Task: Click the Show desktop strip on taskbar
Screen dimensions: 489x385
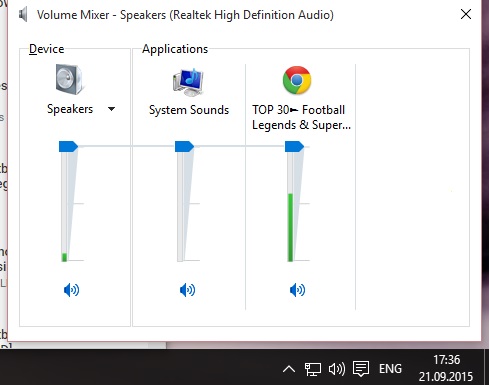Action: coord(487,367)
